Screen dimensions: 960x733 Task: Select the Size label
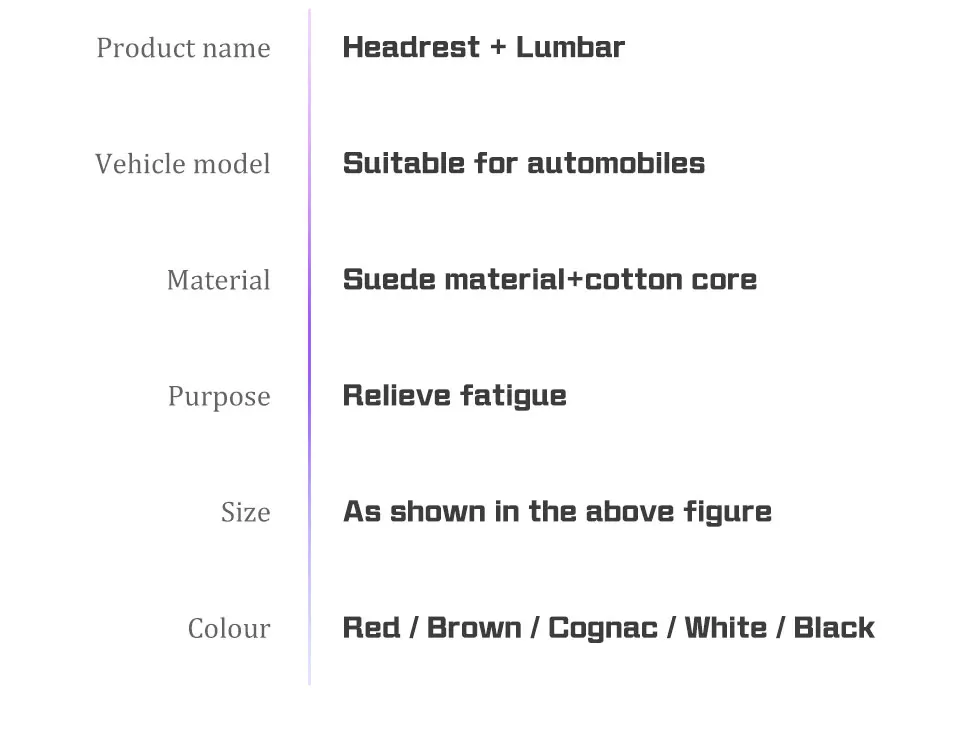(x=245, y=512)
